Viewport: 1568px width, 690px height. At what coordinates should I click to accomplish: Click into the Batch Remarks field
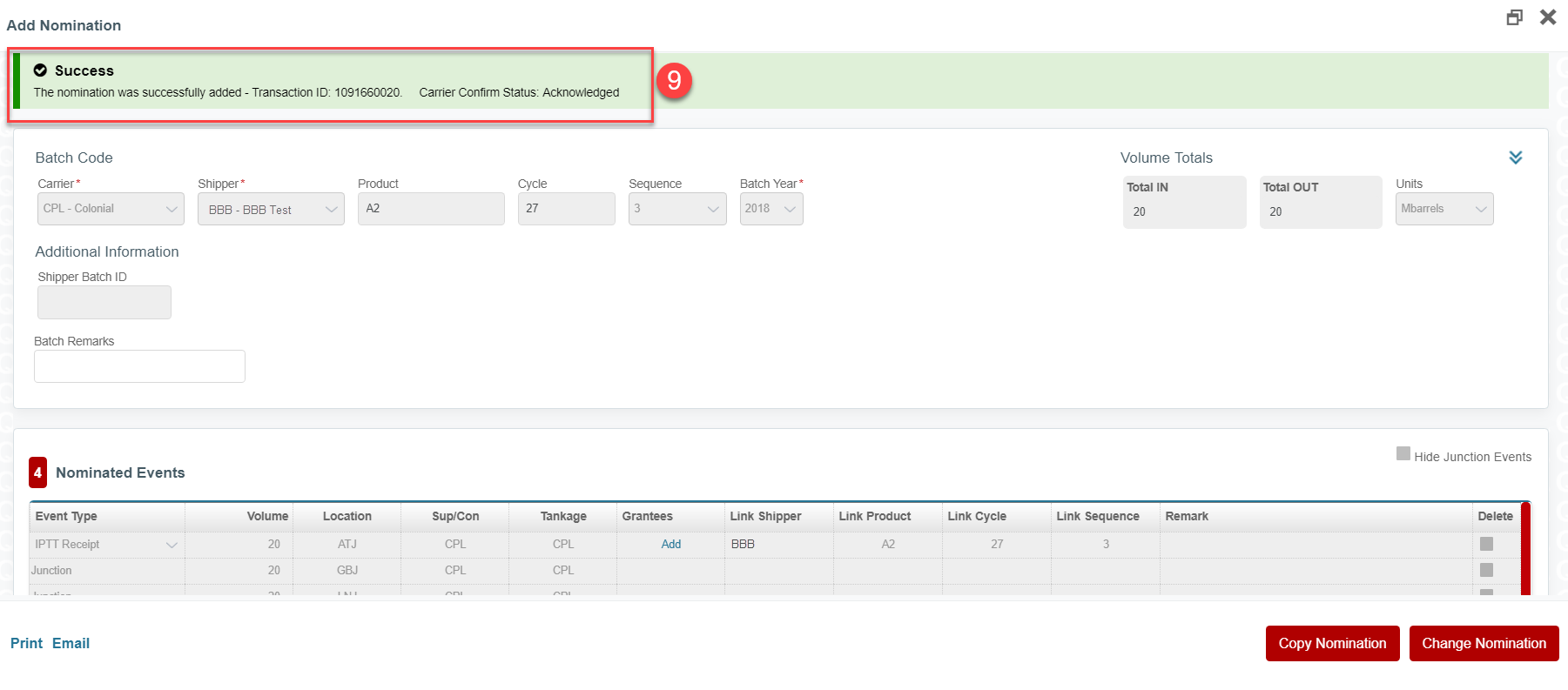click(139, 366)
